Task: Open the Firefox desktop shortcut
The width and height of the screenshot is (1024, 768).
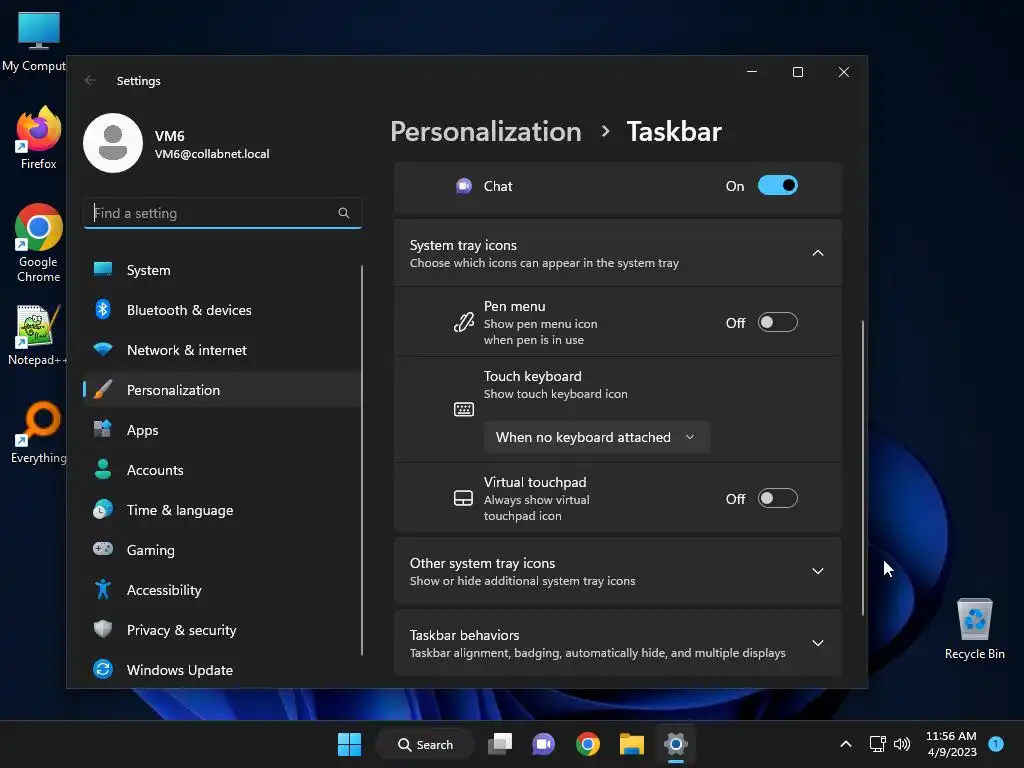Action: [x=39, y=138]
